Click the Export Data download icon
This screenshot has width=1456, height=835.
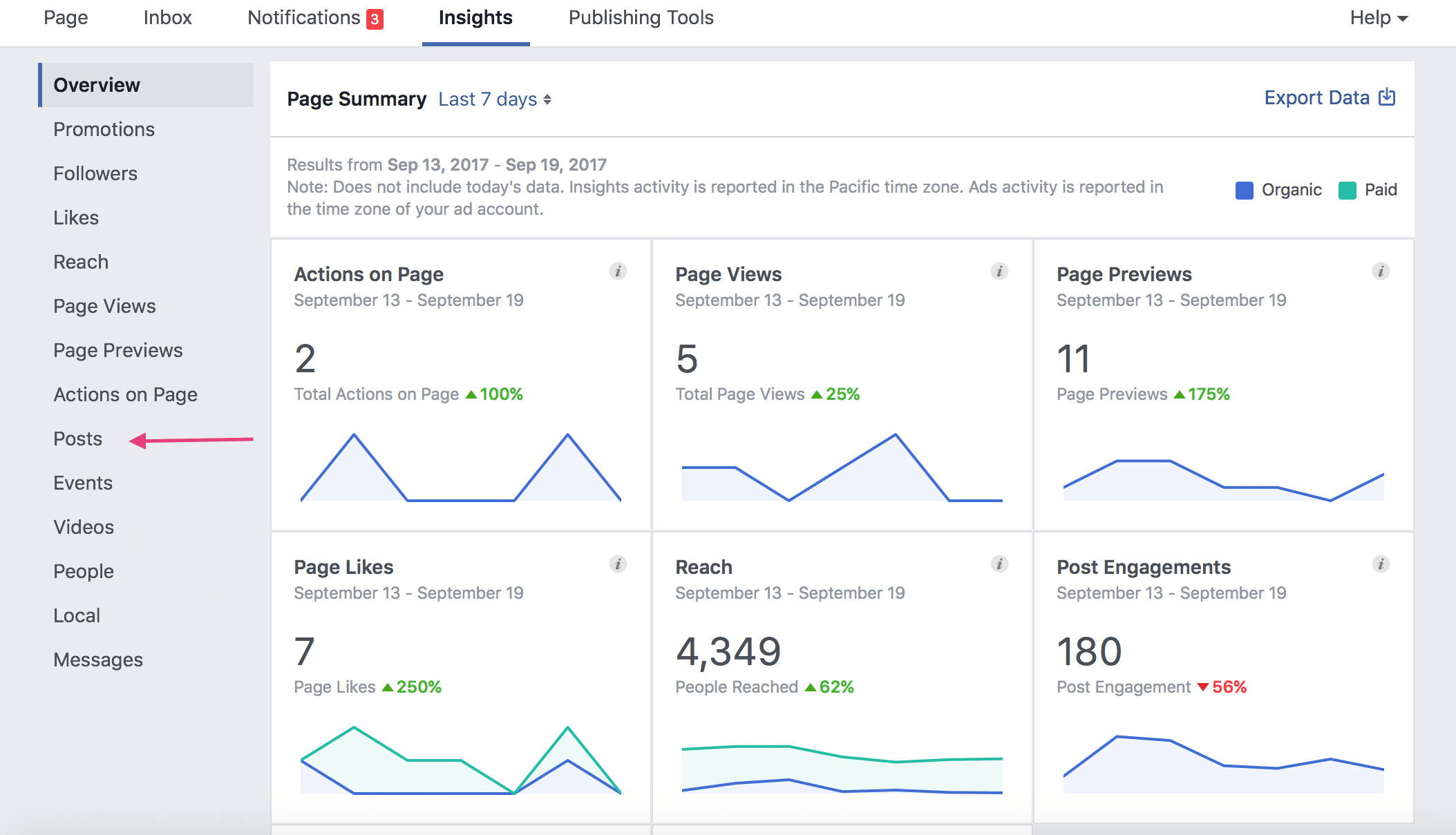tap(1387, 97)
